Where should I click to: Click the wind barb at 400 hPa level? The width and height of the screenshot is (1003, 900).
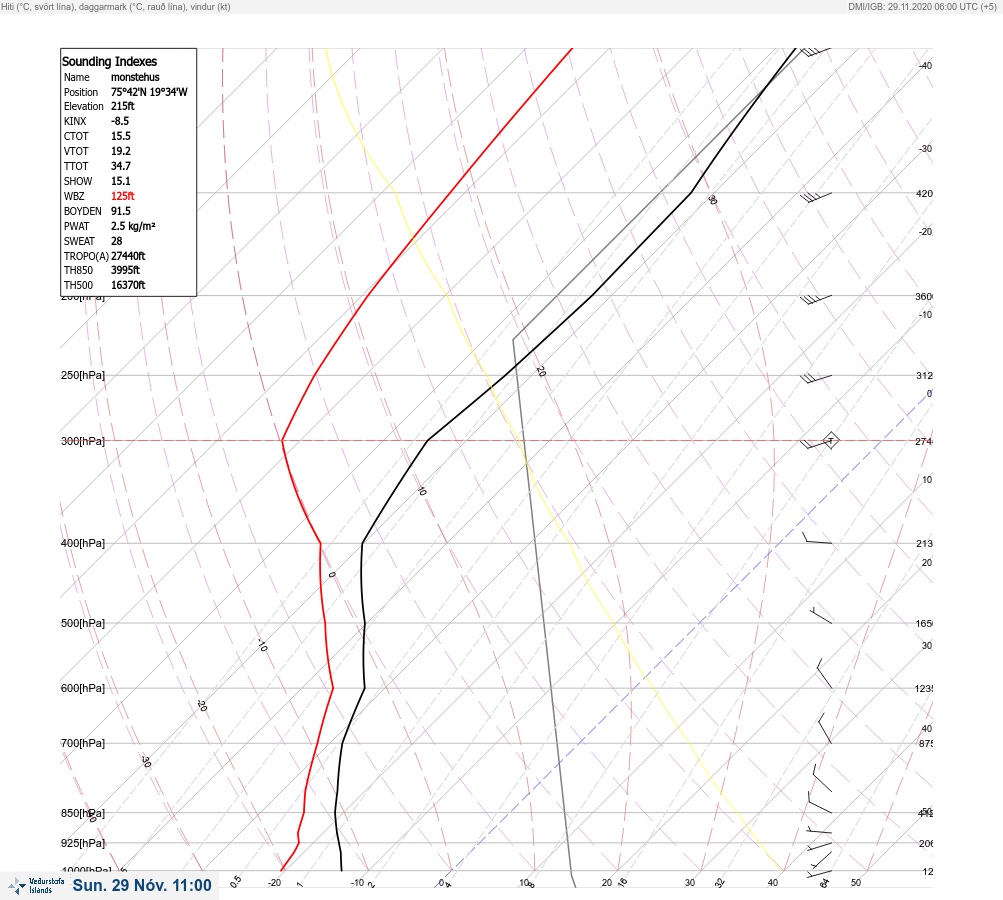(817, 538)
